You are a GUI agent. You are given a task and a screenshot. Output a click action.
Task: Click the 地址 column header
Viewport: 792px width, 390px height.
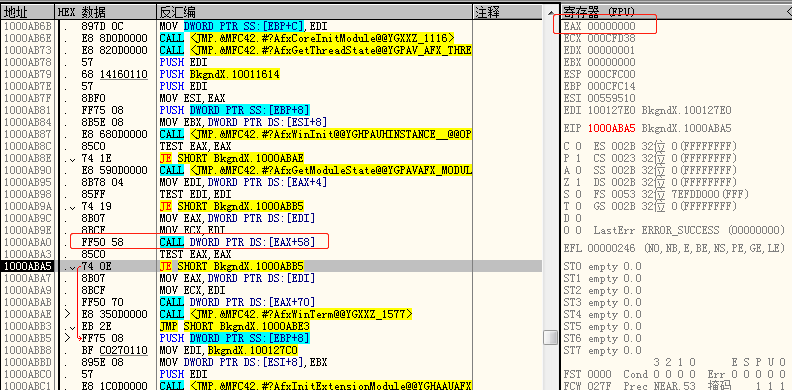point(27,12)
